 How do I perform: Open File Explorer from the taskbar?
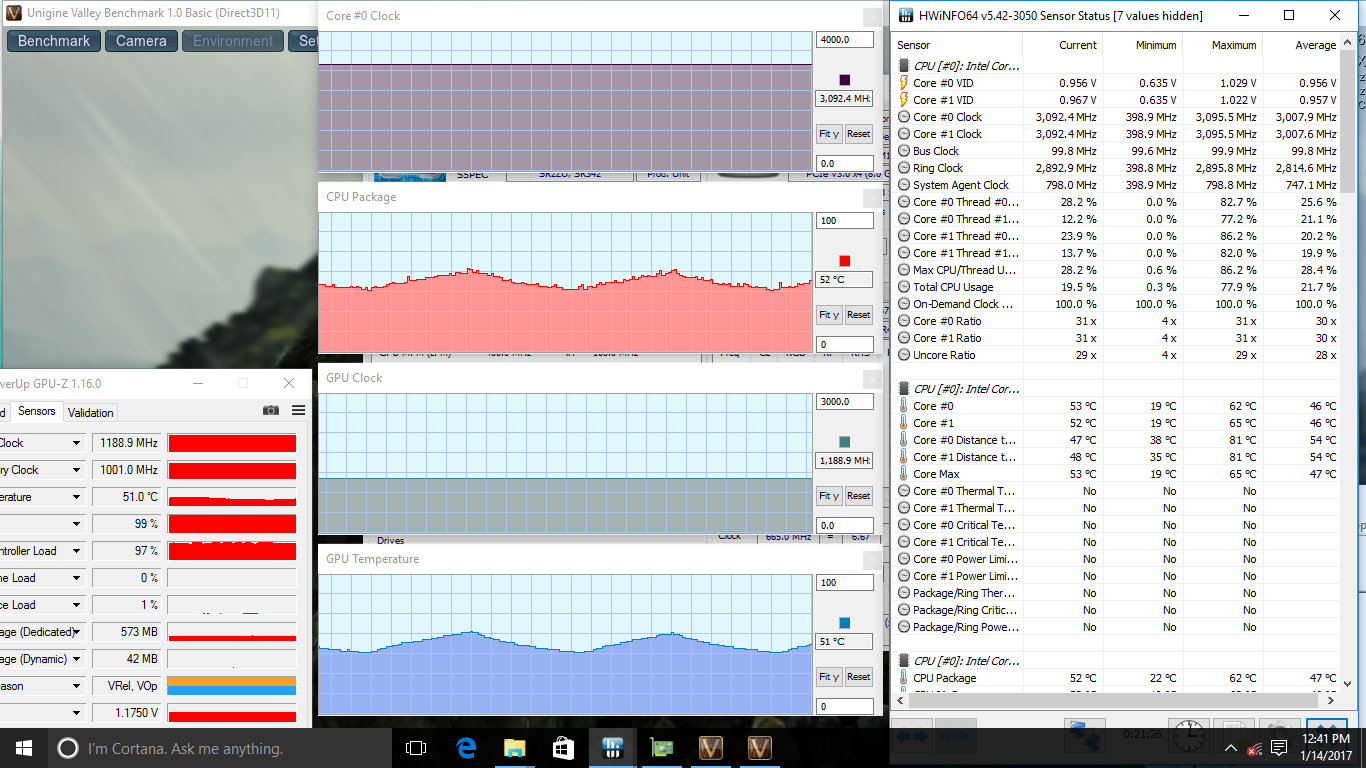(x=514, y=748)
